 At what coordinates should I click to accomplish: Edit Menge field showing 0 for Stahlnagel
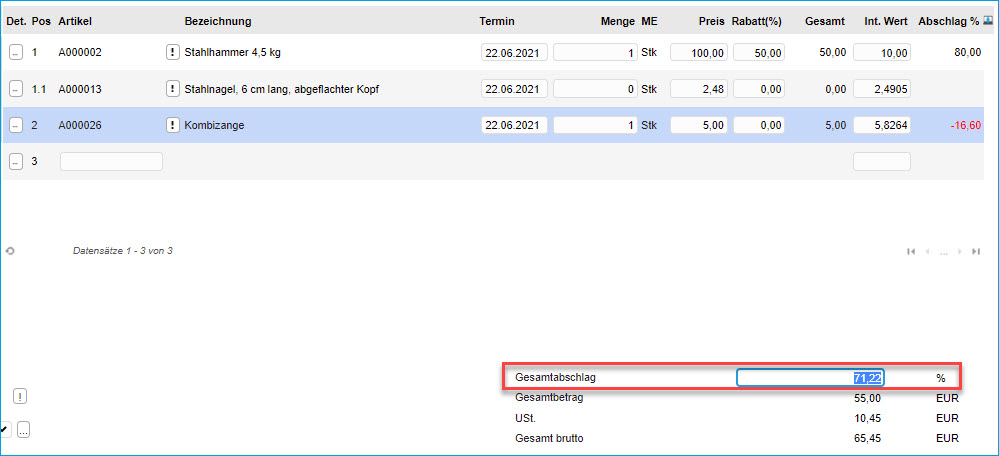click(x=595, y=90)
